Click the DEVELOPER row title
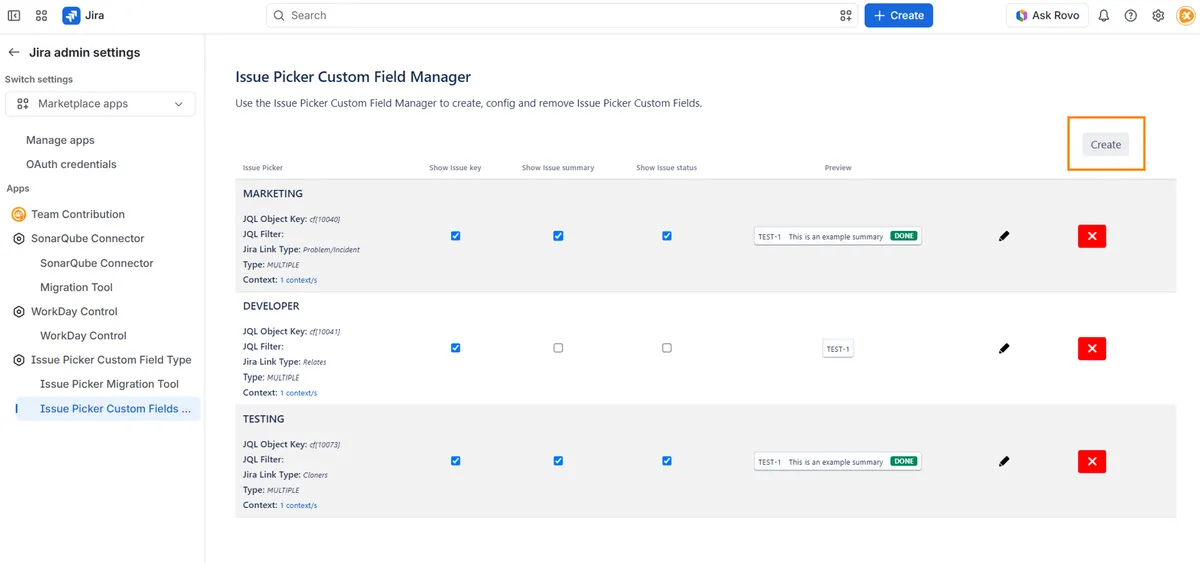 click(x=271, y=306)
